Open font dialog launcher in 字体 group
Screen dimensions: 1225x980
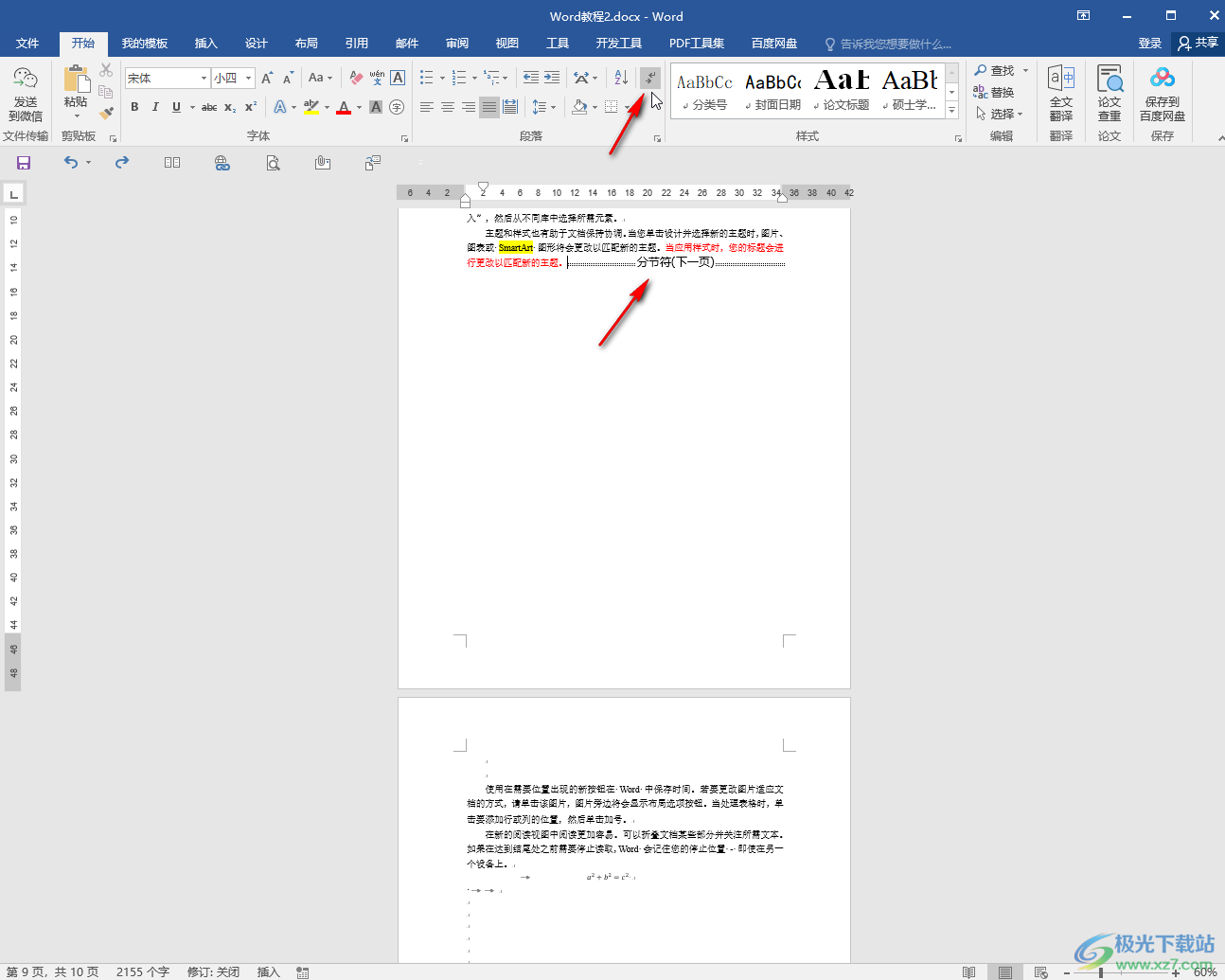click(404, 138)
